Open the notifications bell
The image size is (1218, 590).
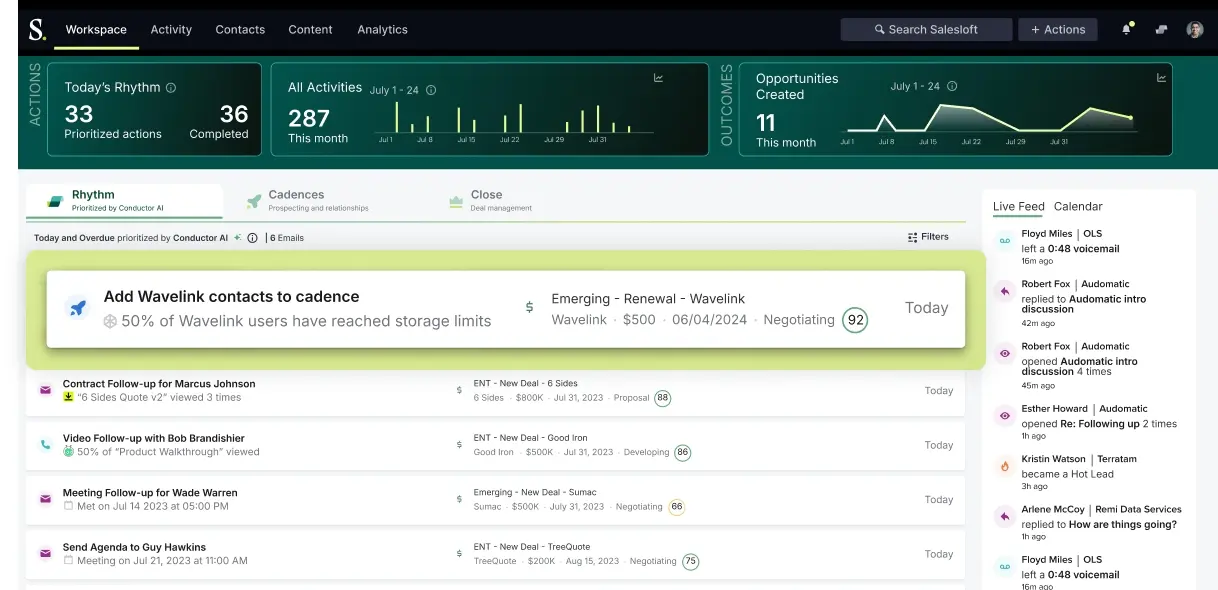1127,29
